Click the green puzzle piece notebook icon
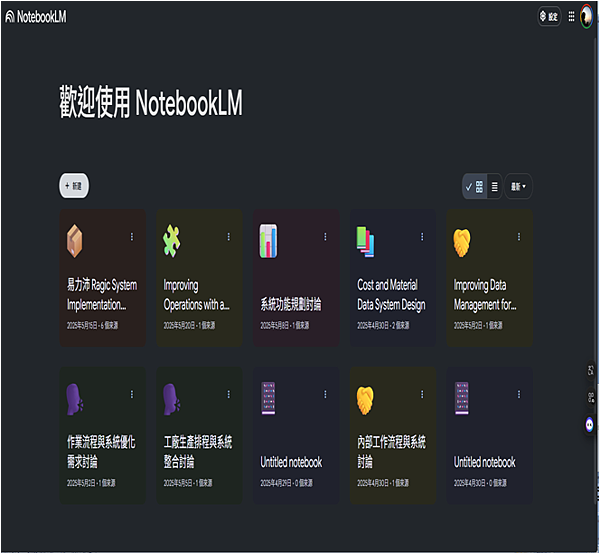Image resolution: width=600 pixels, height=554 pixels. pos(171,241)
